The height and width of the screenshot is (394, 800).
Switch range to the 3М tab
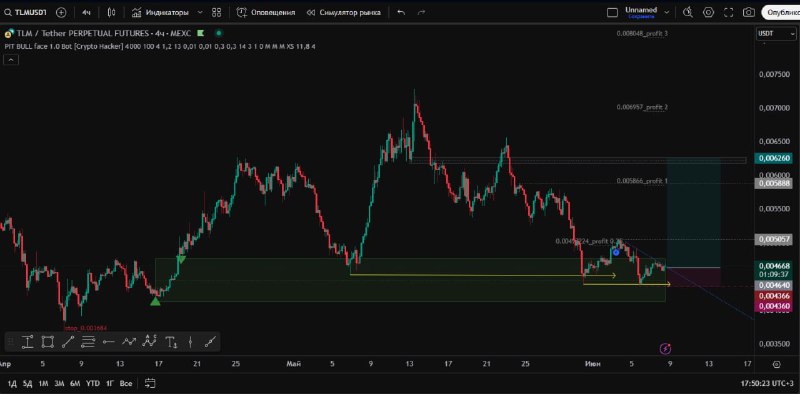click(59, 383)
